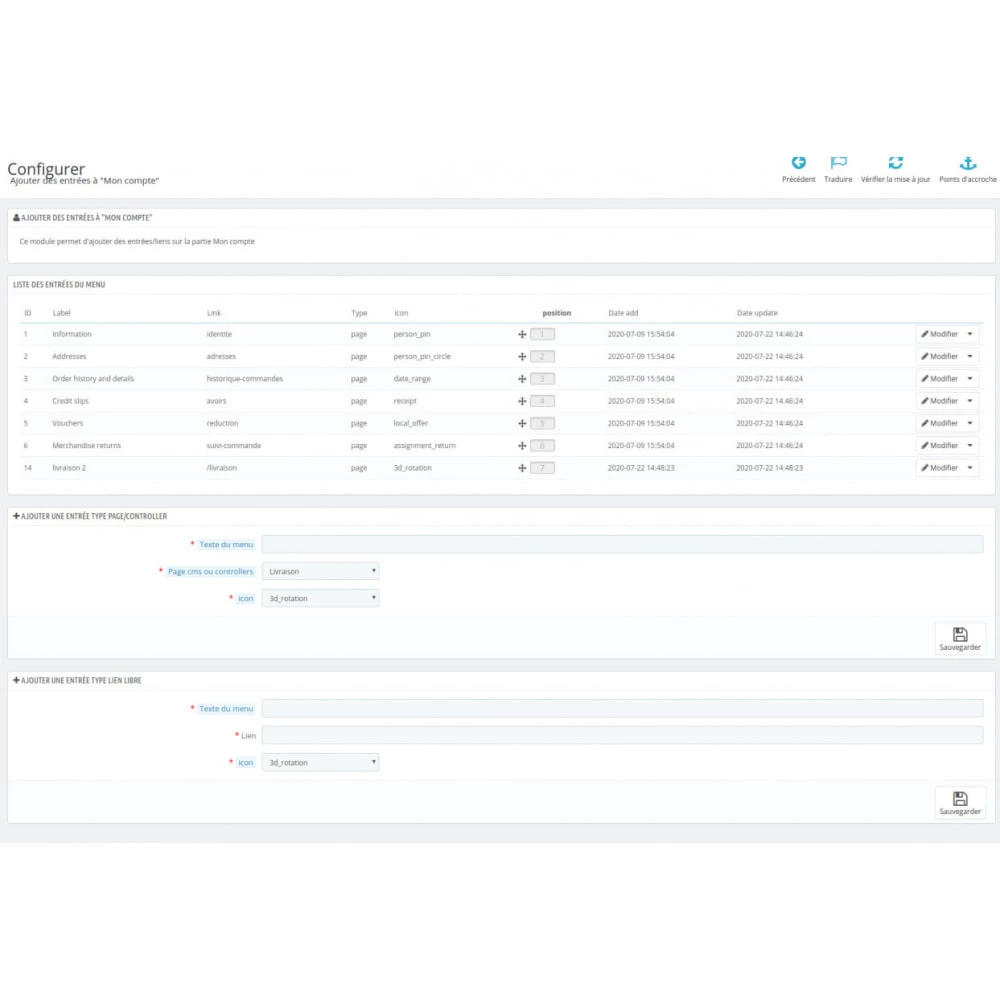Click the Date update column header
Viewport: 1000px width, 1000px height.
click(757, 313)
